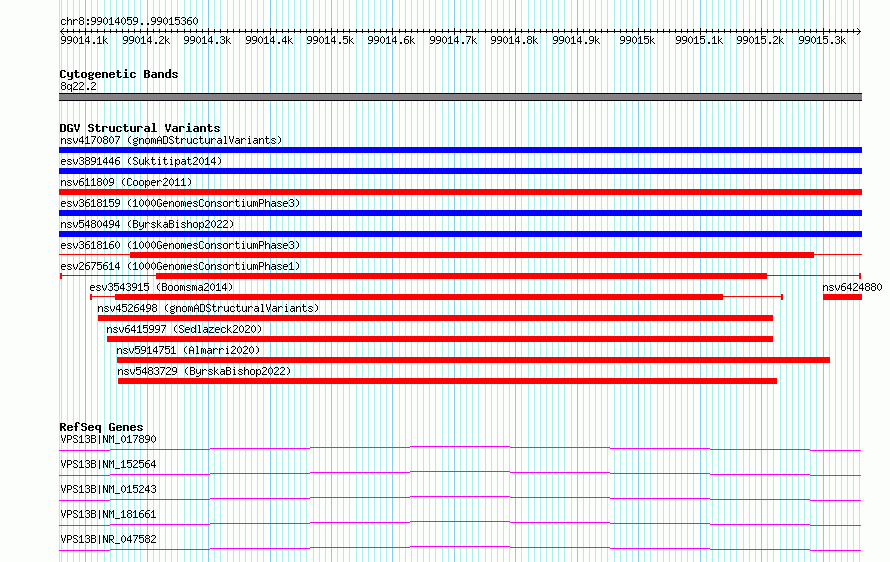890x562 pixels.
Task: Click the Cytogenetic Bands track heading
Action: pos(119,74)
